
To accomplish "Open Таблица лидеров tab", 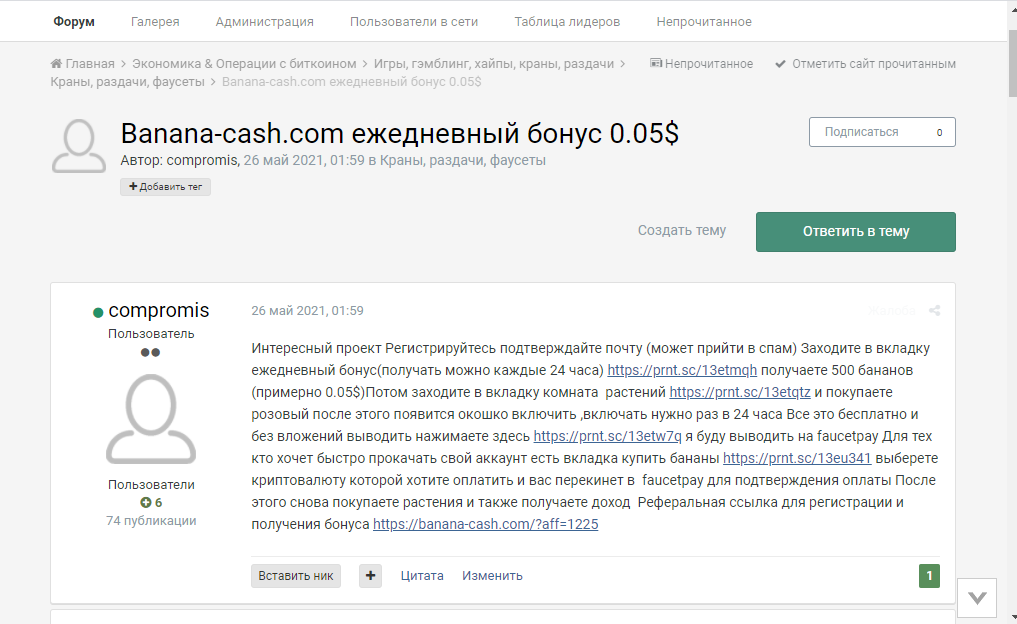I will pyautogui.click(x=567, y=21).
